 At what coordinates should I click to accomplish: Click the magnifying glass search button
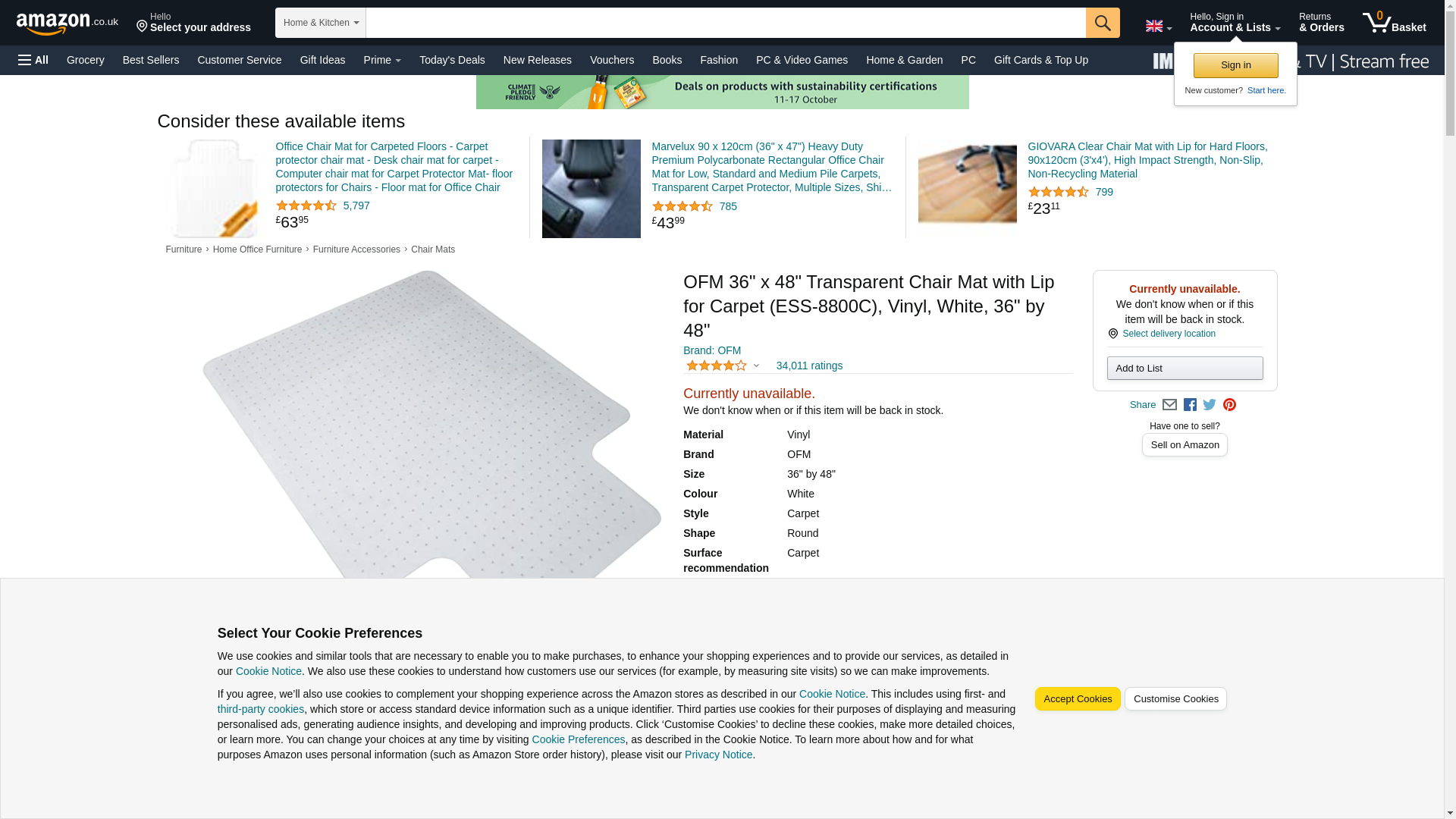(1102, 23)
